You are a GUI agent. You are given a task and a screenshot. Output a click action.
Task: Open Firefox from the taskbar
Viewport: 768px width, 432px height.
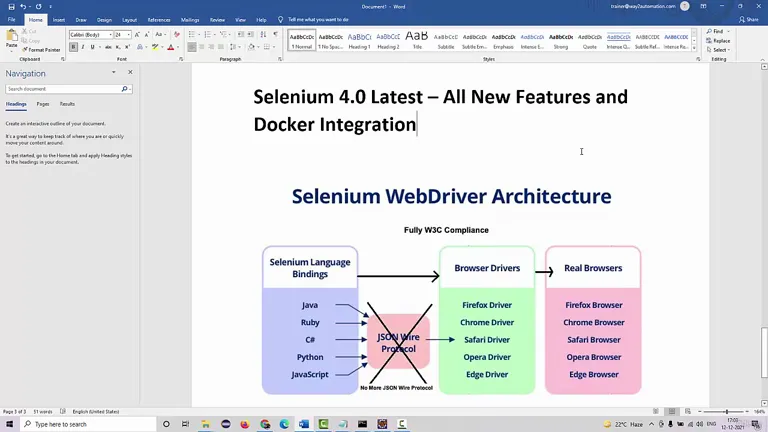tap(245, 424)
